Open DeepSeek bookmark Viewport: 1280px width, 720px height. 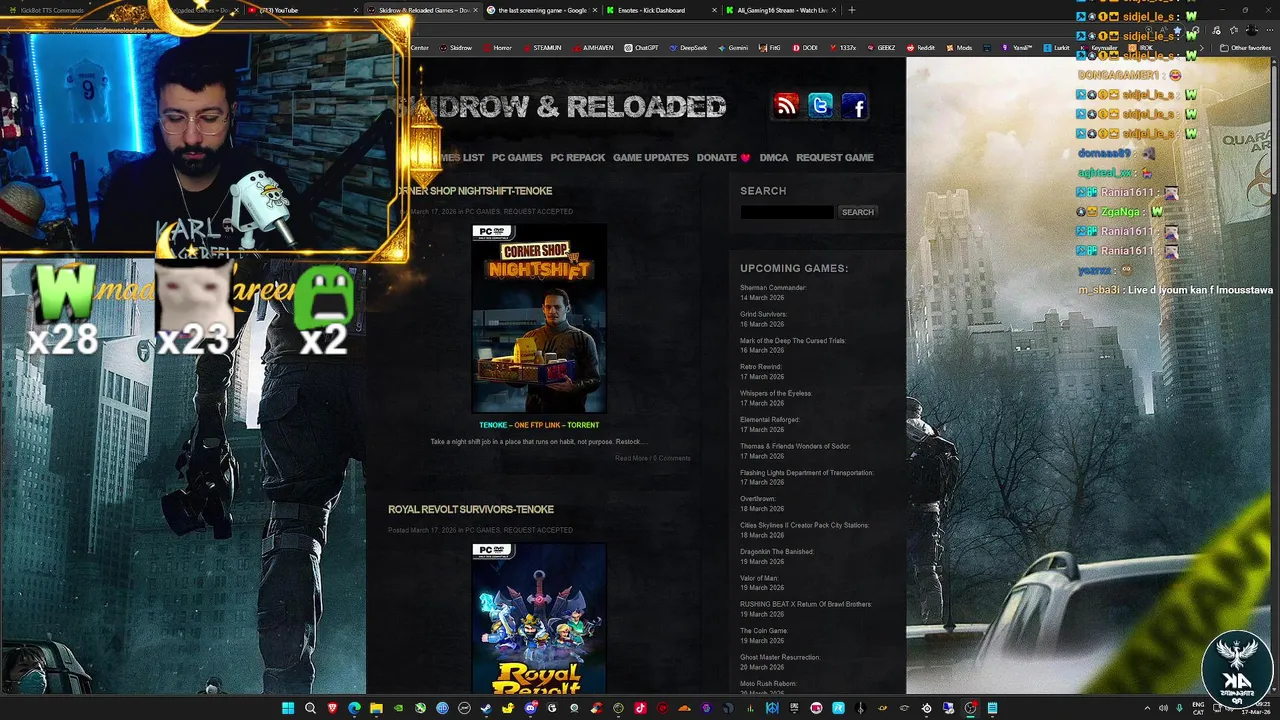coord(688,48)
